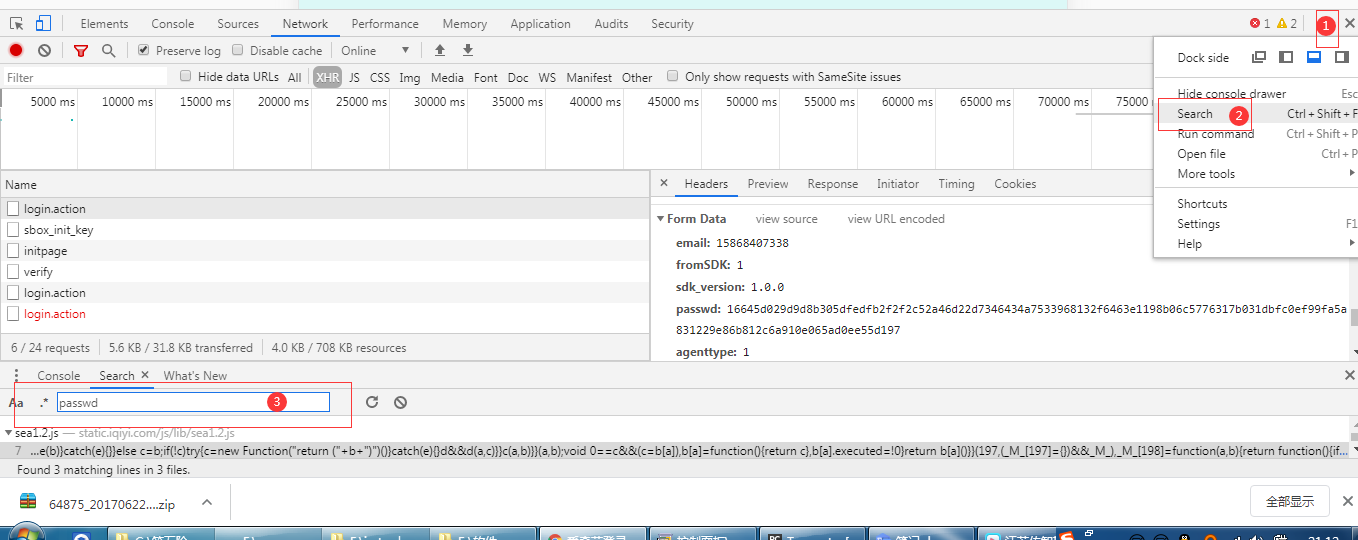Viewport: 1358px width, 540px height.
Task: Clear the network log
Action: click(44, 50)
